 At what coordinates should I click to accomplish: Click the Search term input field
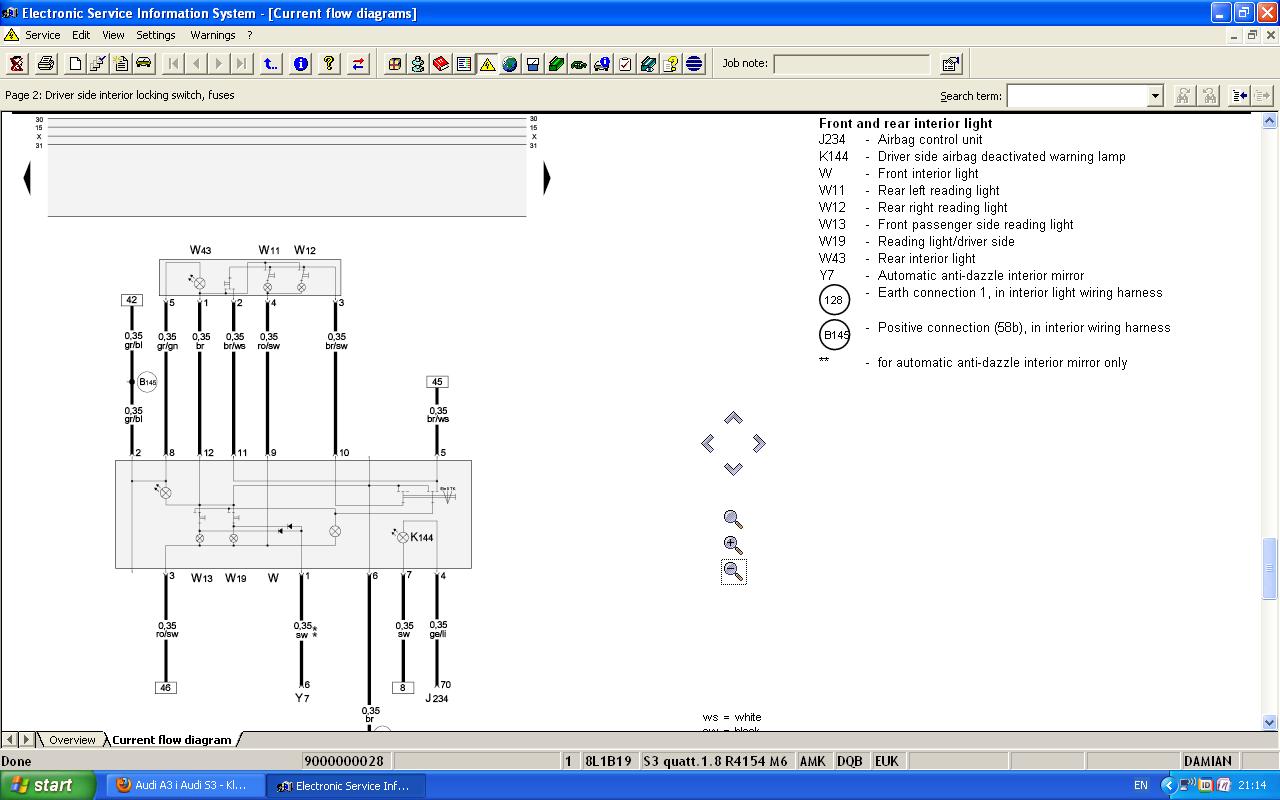[1077, 96]
